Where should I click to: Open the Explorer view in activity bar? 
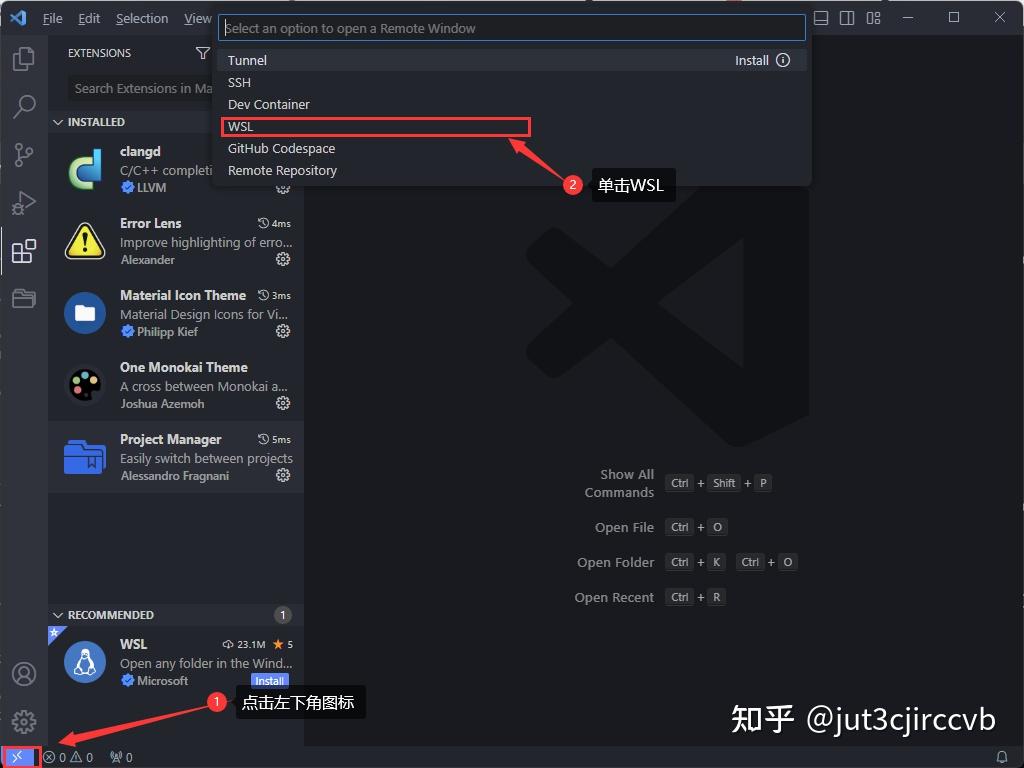pos(24,58)
